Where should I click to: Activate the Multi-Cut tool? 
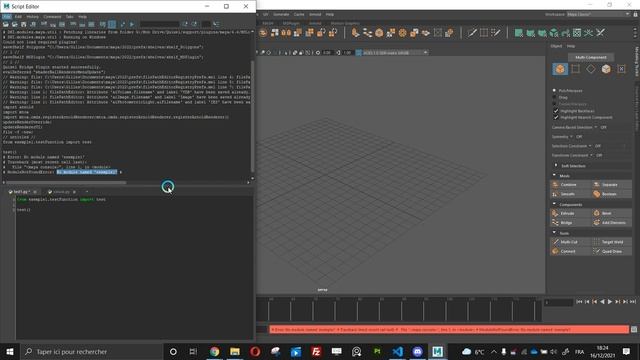point(570,242)
